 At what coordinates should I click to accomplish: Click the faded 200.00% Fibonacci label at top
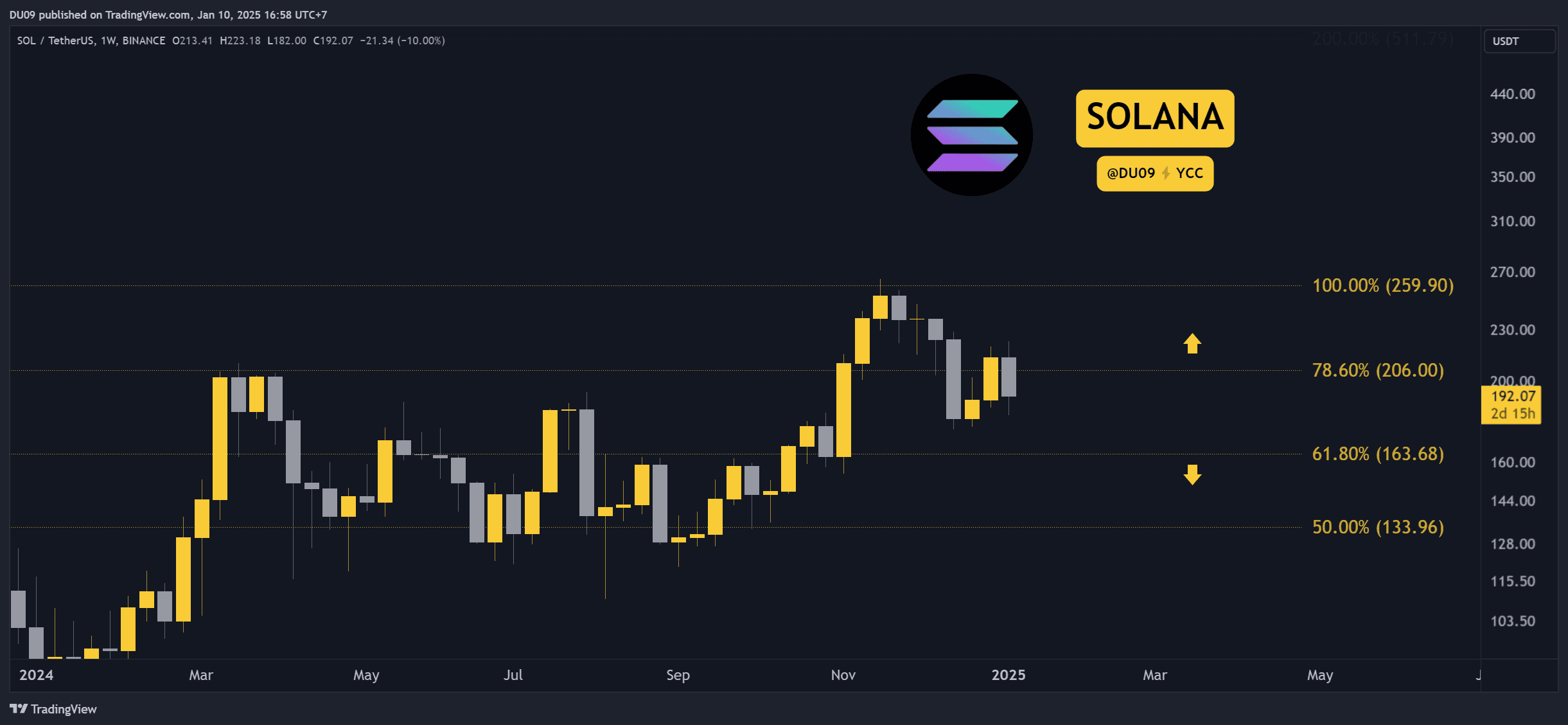click(1382, 39)
